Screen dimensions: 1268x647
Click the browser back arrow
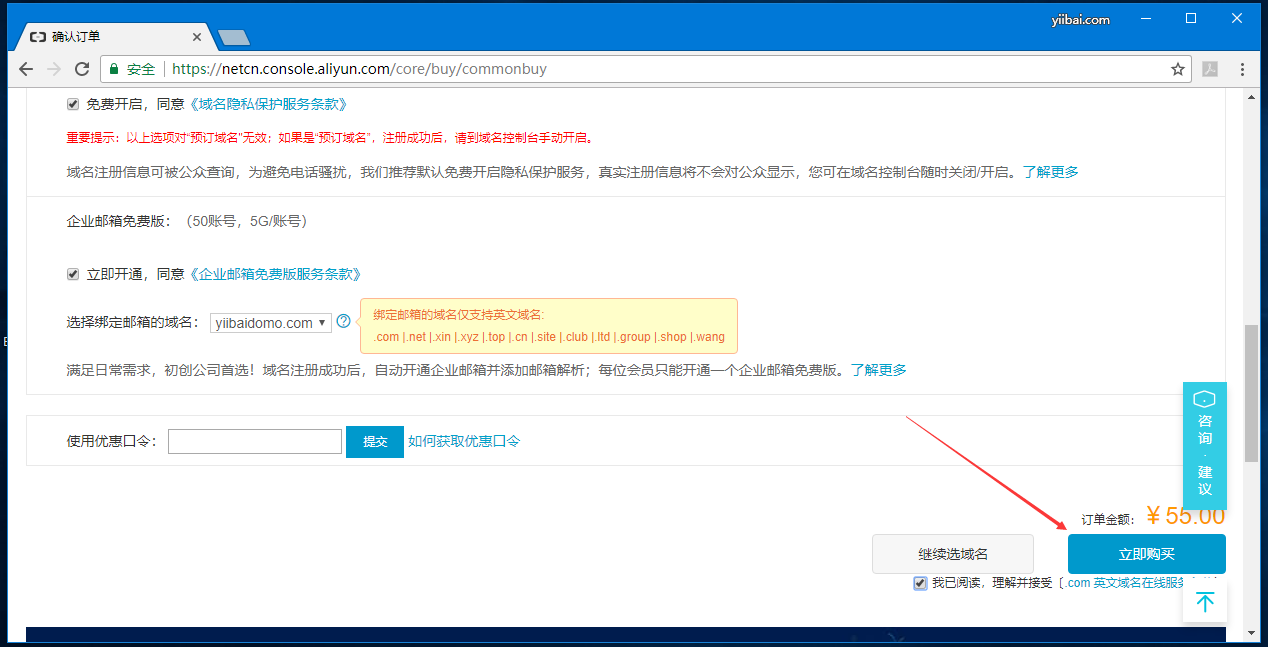coord(26,69)
